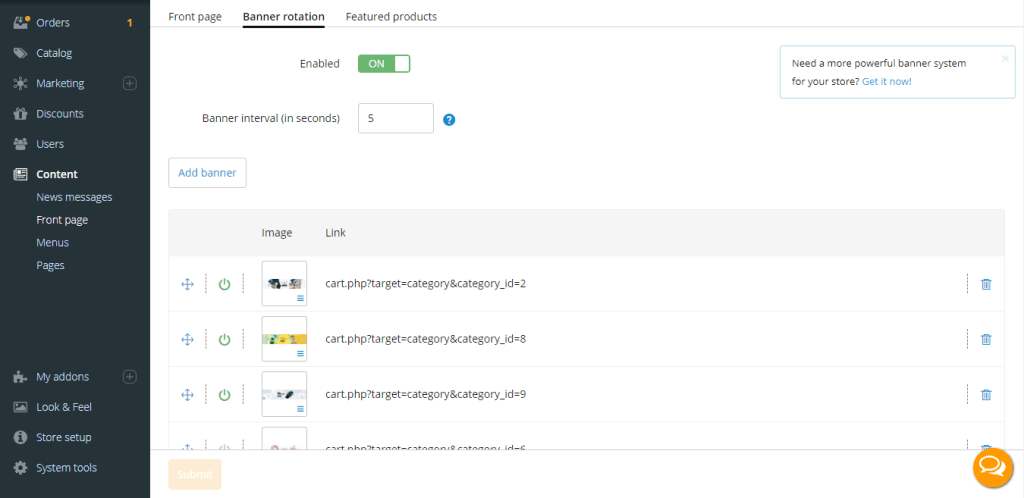
Task: Switch to the Front page tab
Action: click(195, 16)
